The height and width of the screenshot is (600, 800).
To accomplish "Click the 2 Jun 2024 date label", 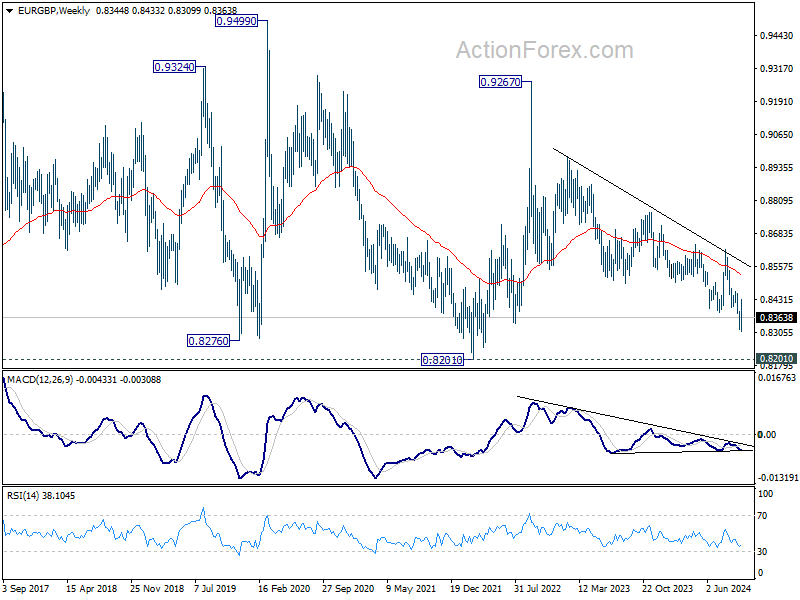I will (x=729, y=589).
